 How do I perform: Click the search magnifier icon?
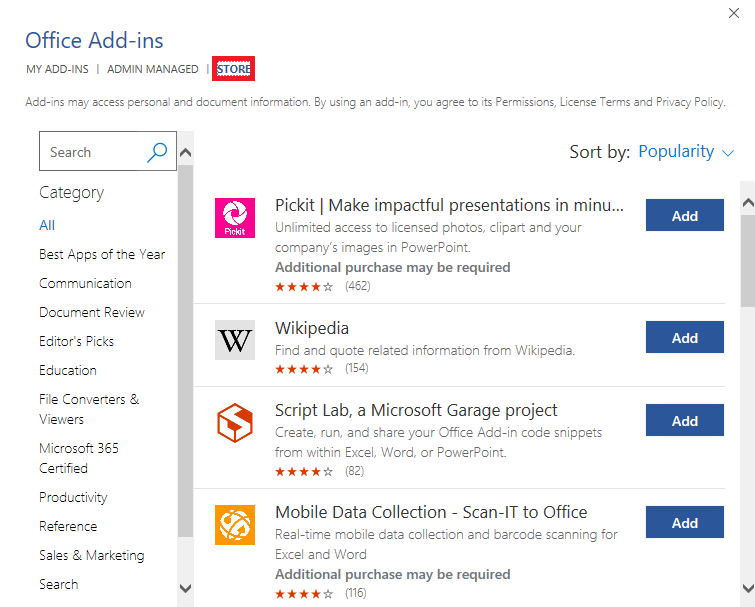[x=157, y=152]
